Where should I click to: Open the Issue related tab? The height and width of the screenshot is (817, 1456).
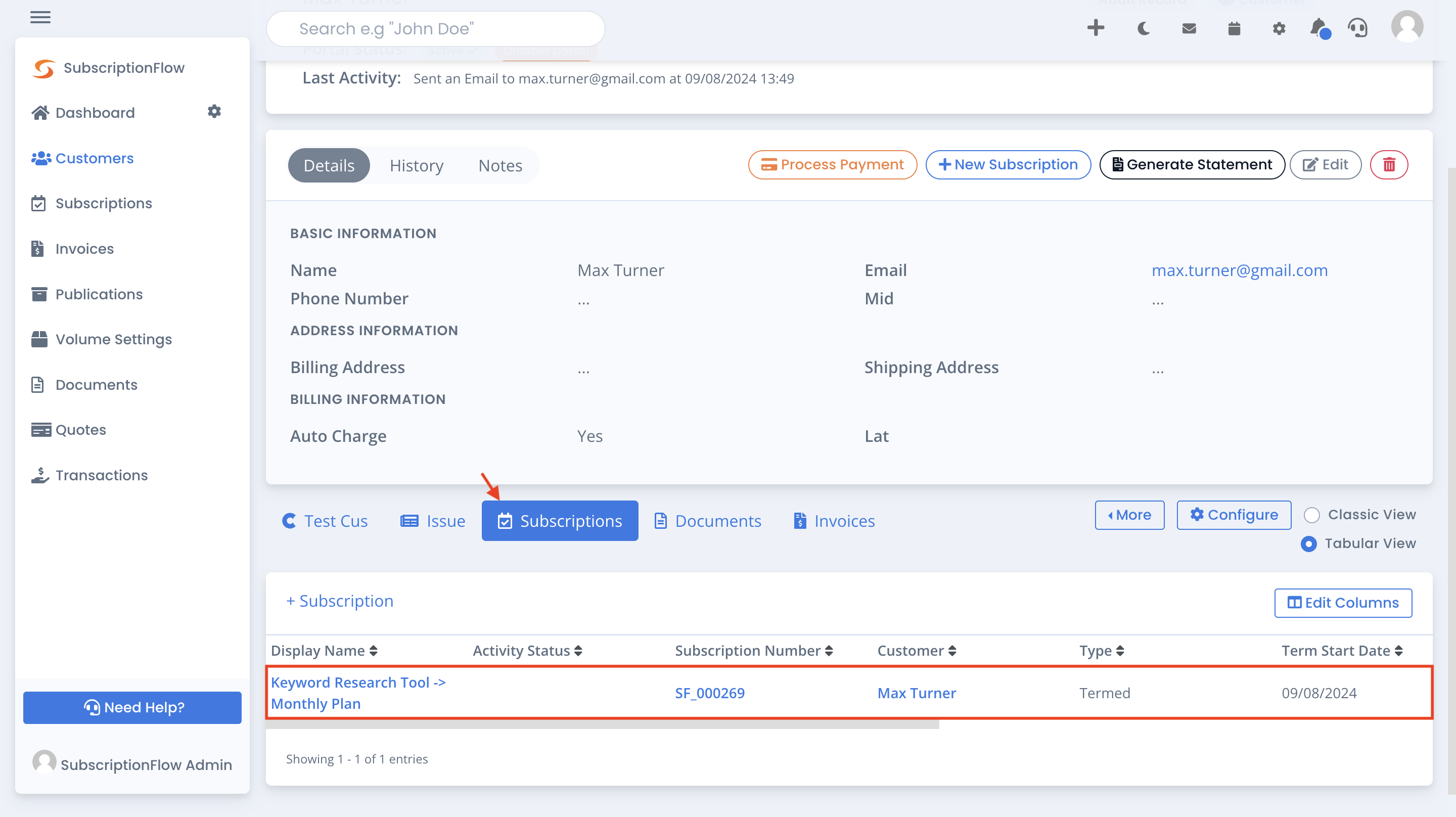click(433, 521)
